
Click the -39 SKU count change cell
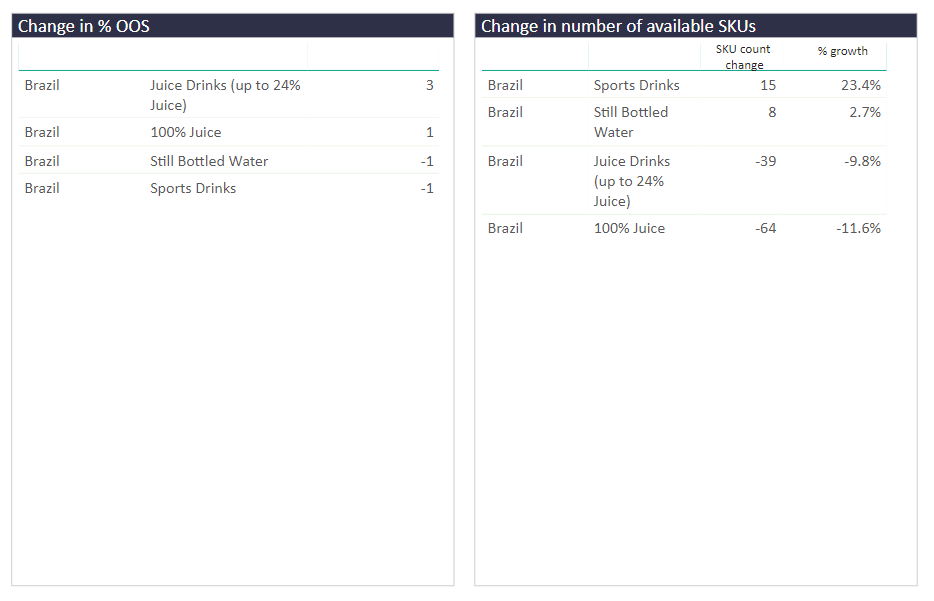765,161
